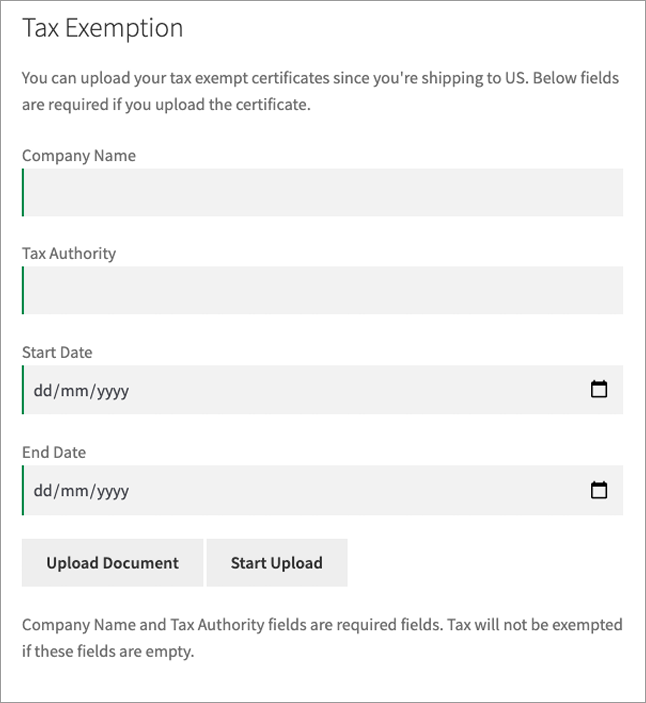
Task: Select the dd segment in Start Date
Action: (x=43, y=391)
